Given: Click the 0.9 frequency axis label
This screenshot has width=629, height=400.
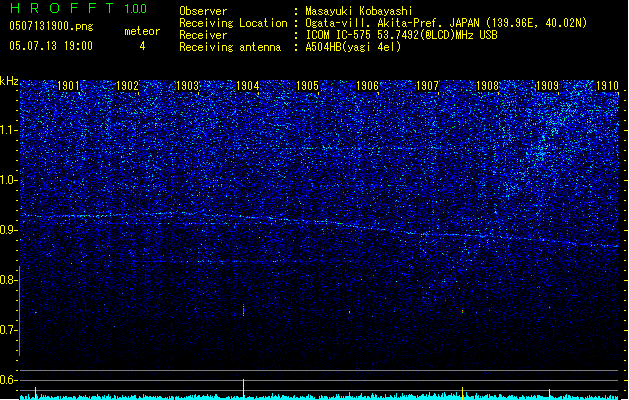Looking at the screenshot, I should pyautogui.click(x=9, y=230).
